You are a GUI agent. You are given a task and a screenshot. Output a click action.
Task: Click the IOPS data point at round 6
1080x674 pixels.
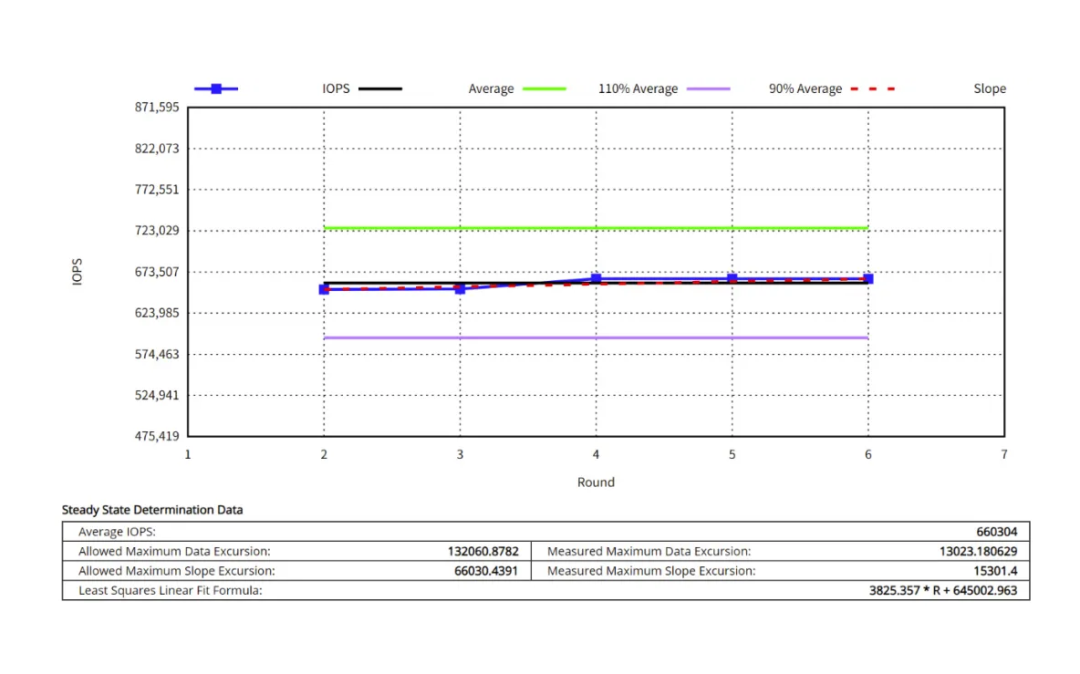[x=869, y=279]
